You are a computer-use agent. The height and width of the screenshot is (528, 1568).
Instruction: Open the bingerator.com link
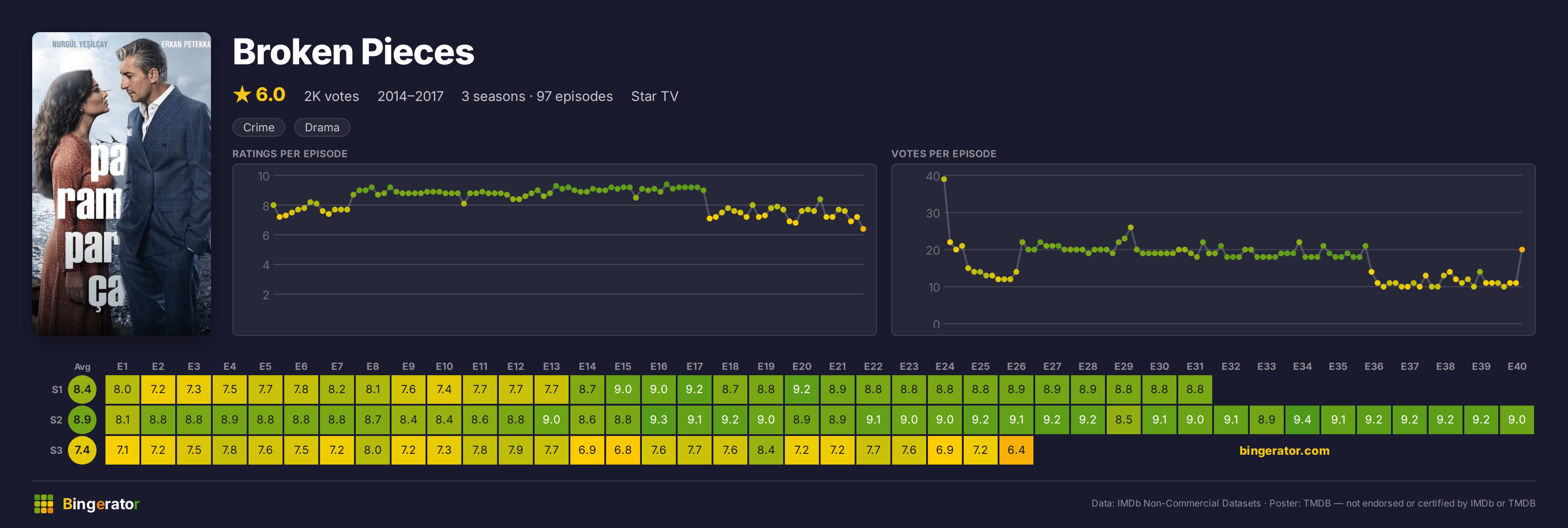(1284, 451)
